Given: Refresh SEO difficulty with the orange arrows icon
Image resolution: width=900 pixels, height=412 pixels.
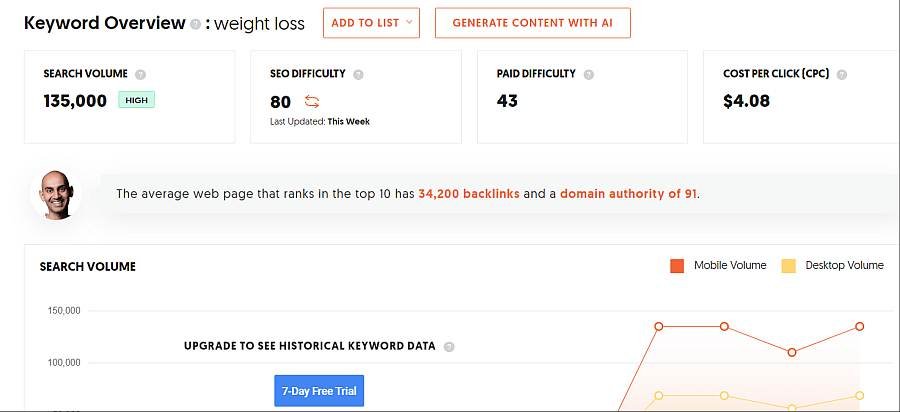Looking at the screenshot, I should click(x=312, y=102).
